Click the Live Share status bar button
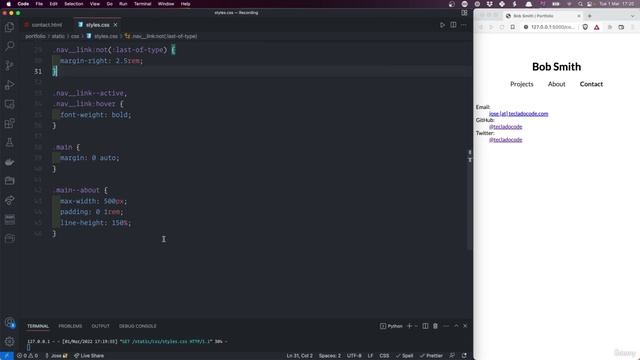 pyautogui.click(x=89, y=356)
